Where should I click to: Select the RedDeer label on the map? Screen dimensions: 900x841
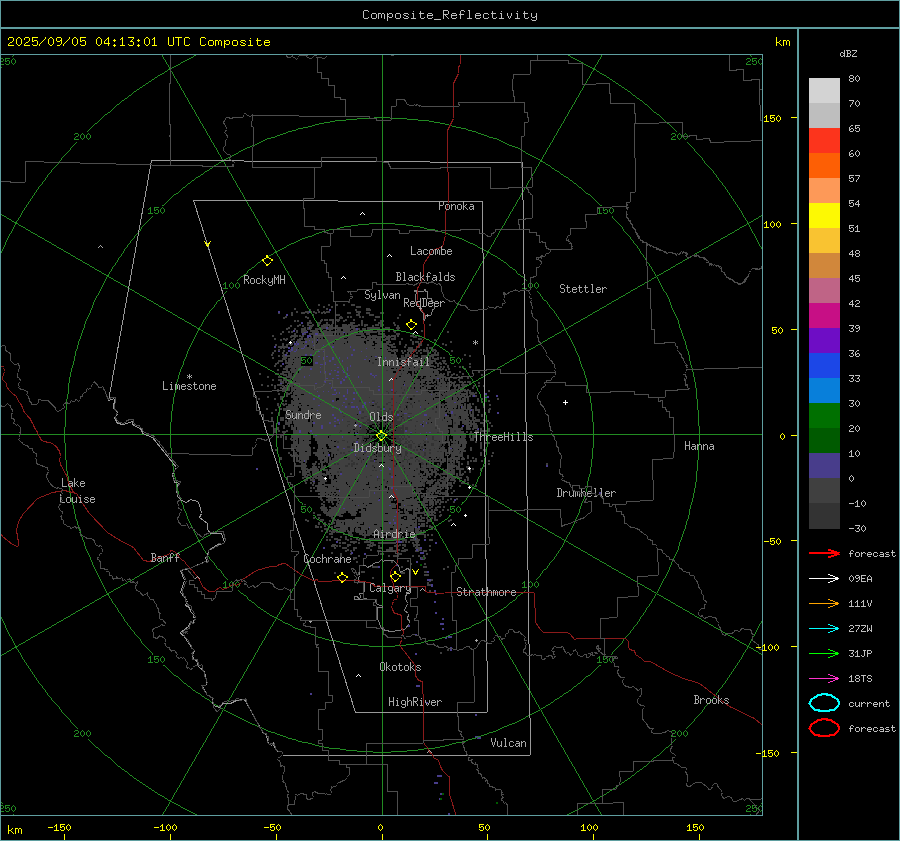[x=424, y=303]
